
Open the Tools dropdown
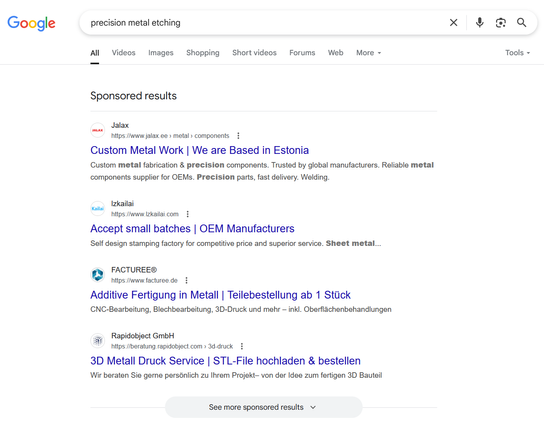point(518,53)
